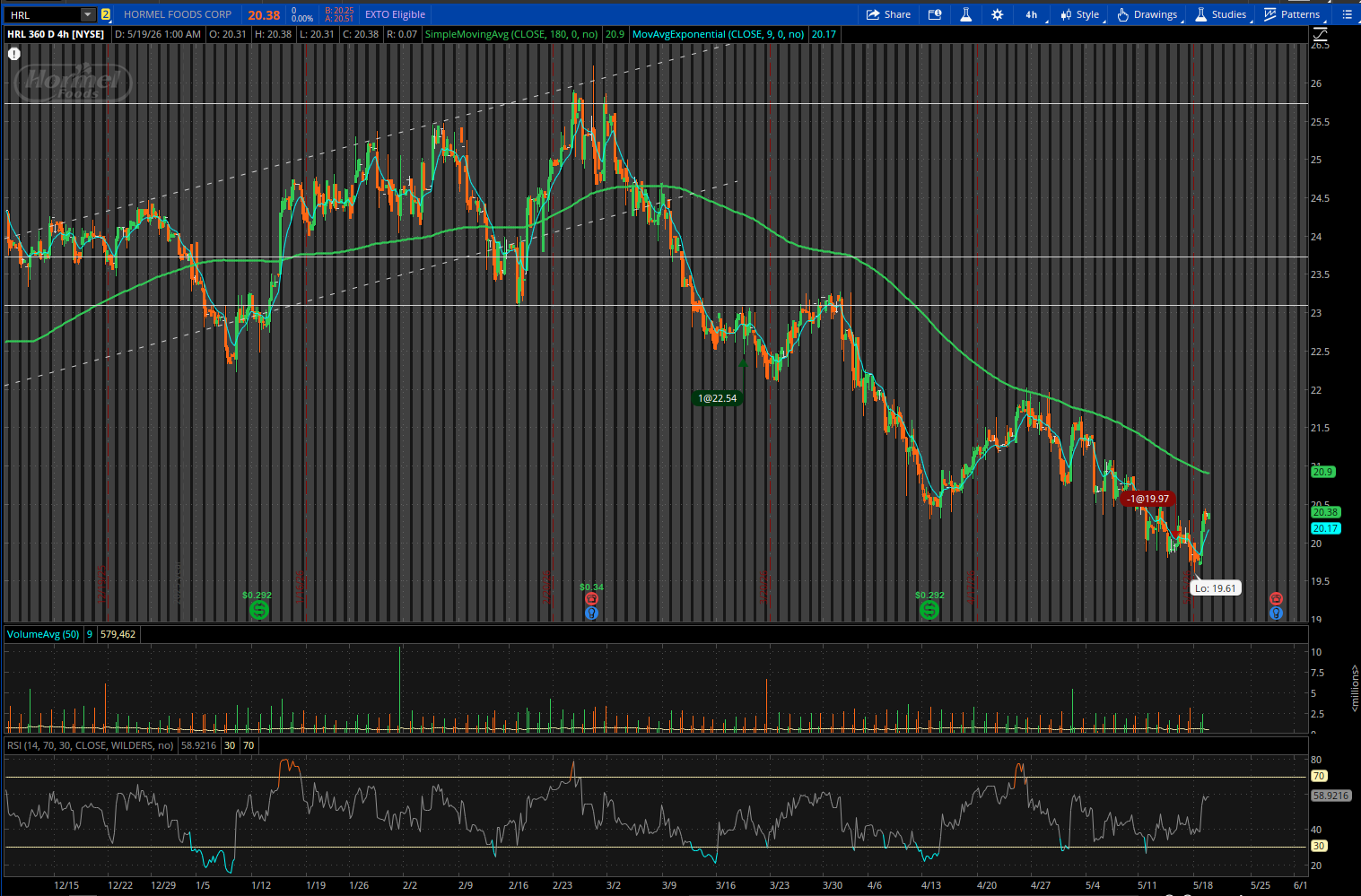Click the blue lightbulb icon near 5/25

(1276, 613)
